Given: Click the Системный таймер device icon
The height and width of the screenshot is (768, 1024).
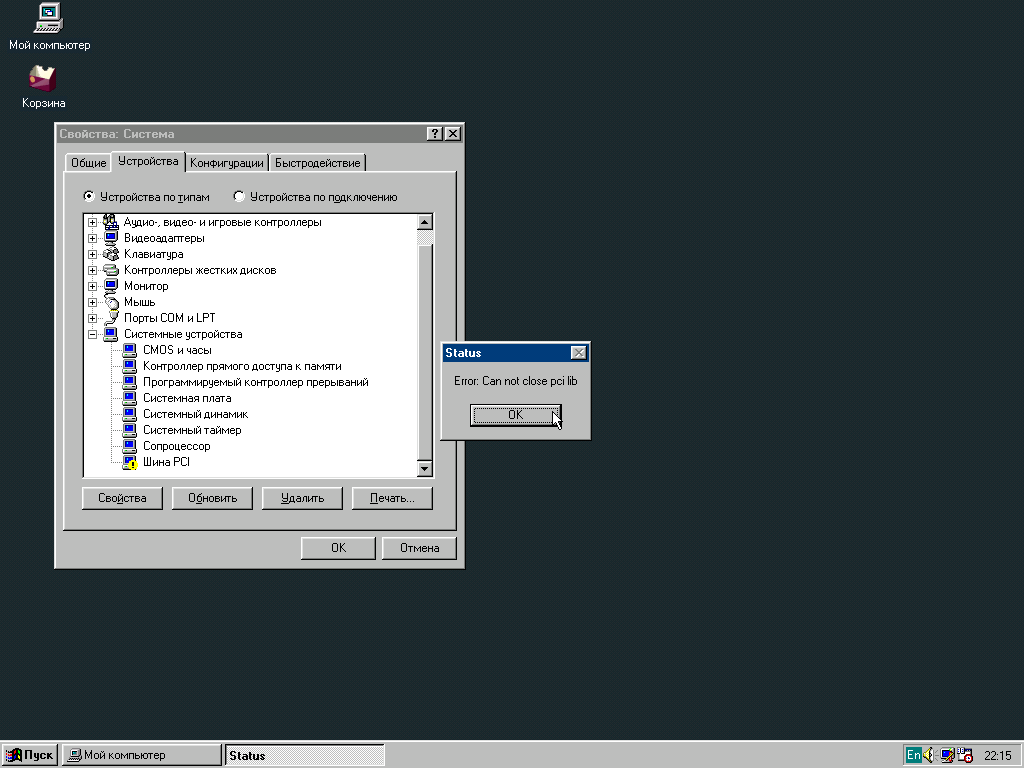Looking at the screenshot, I should pos(129,430).
